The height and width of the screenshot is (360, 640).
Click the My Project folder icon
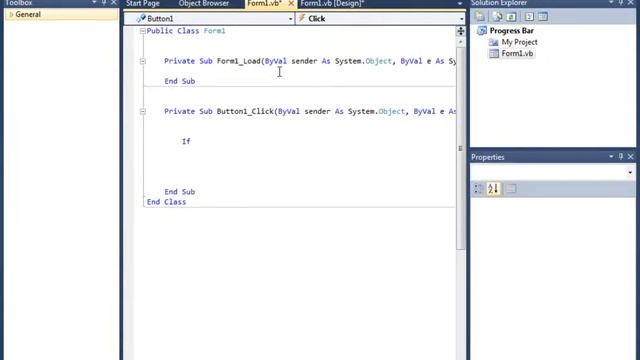pos(493,42)
